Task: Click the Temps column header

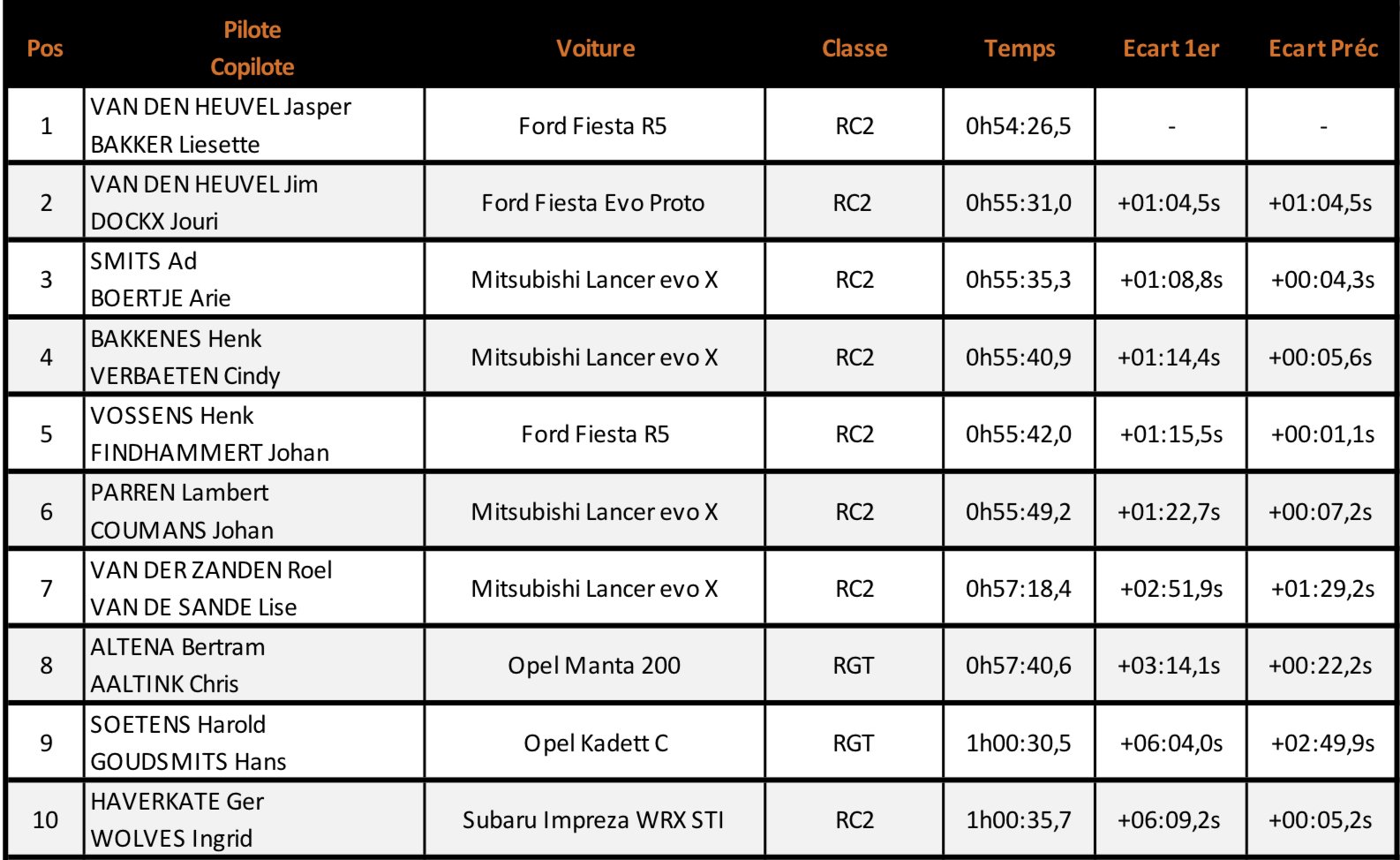Action: [x=1020, y=49]
